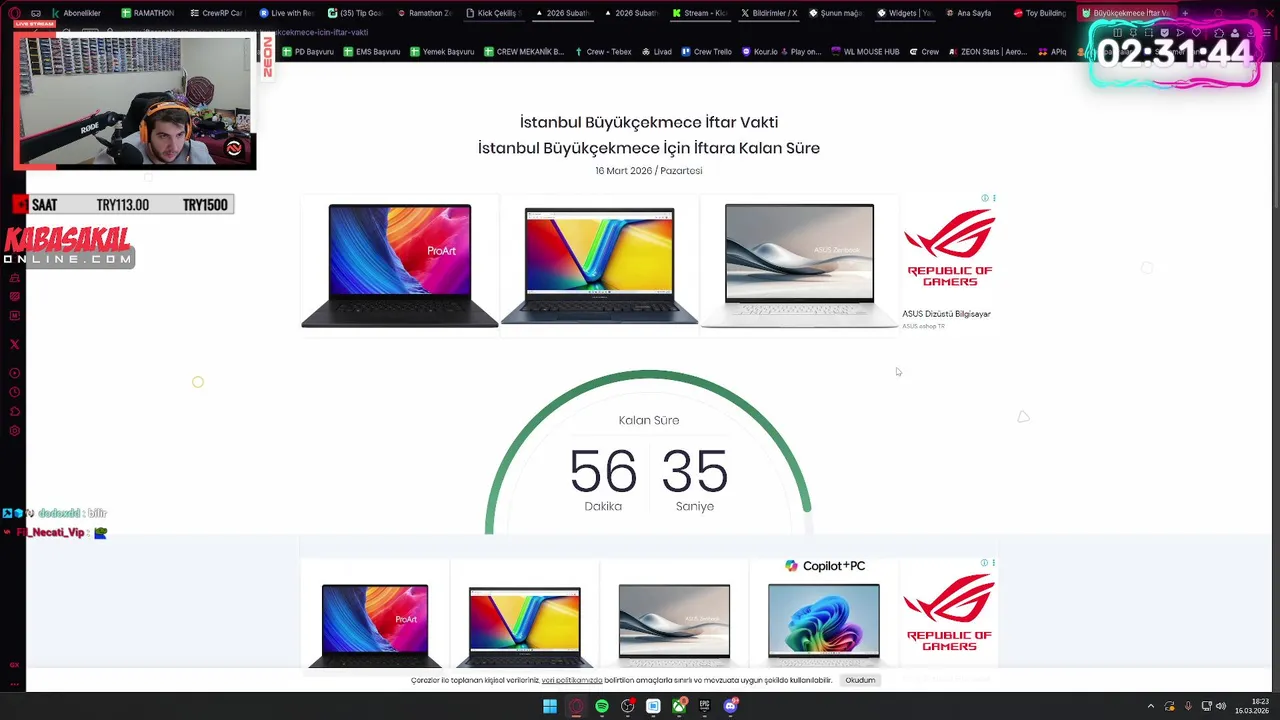Open the taskbar clock and date
The width and height of the screenshot is (1280, 720).
1251,706
